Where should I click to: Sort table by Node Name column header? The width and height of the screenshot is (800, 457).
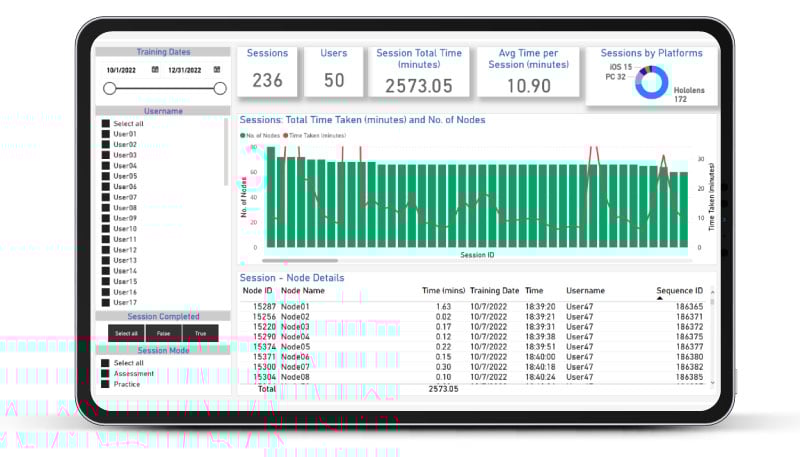(303, 291)
